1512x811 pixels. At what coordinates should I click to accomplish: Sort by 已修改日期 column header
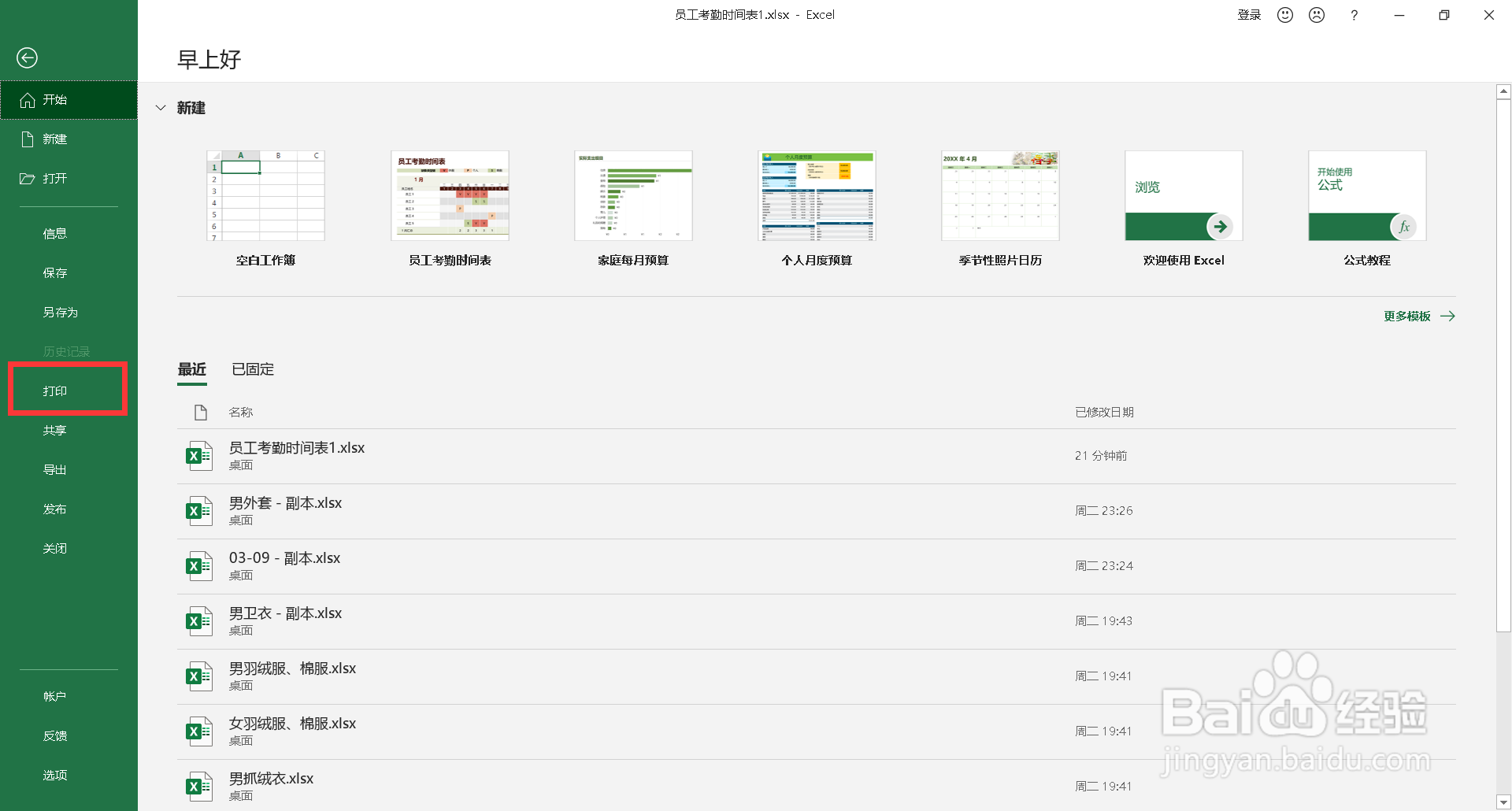tap(1105, 413)
